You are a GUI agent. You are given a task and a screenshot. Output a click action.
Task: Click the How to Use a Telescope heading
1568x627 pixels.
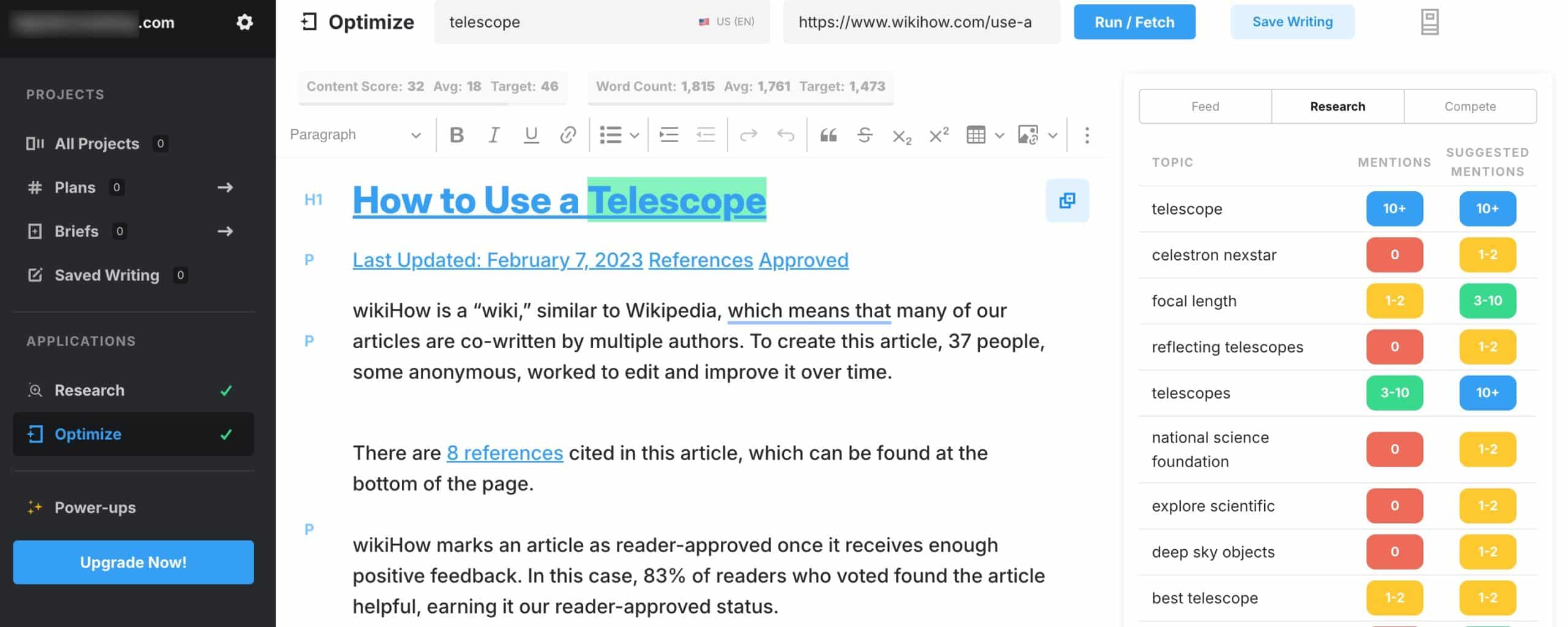click(x=559, y=200)
